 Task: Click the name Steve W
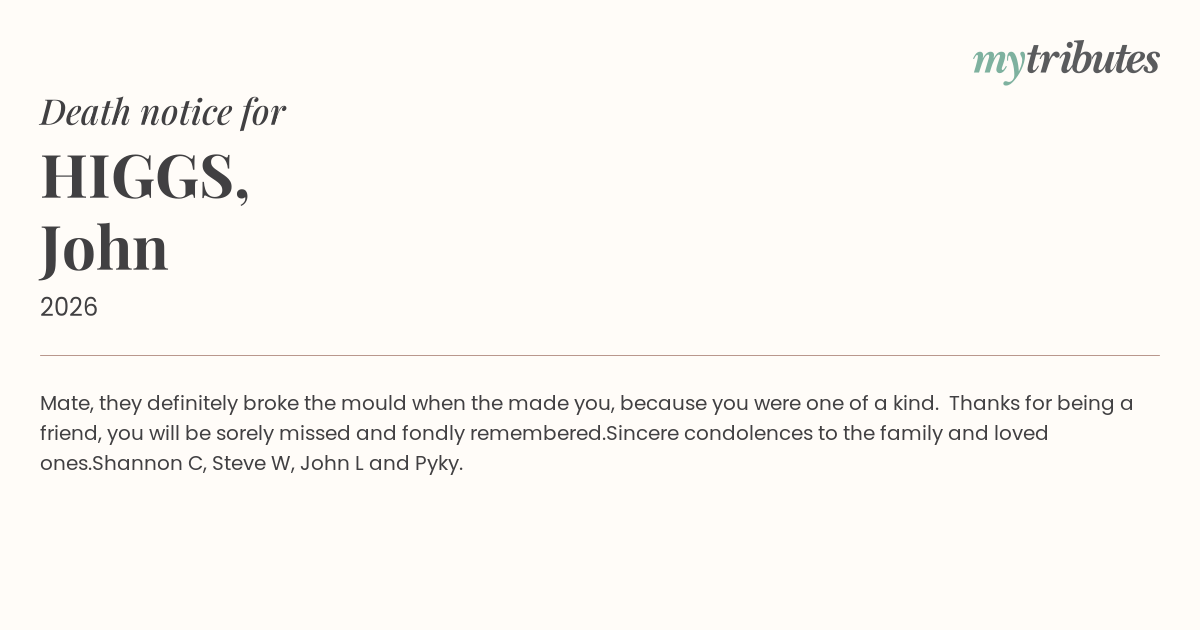pos(251,464)
